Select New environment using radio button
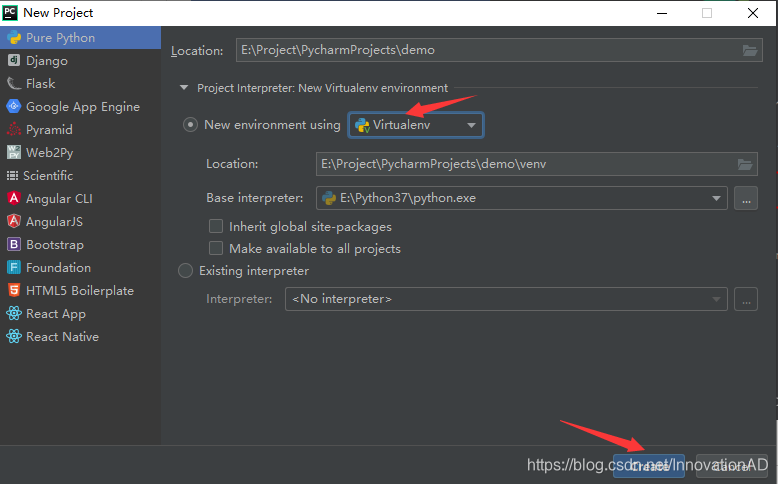The width and height of the screenshot is (778, 484). [x=191, y=125]
